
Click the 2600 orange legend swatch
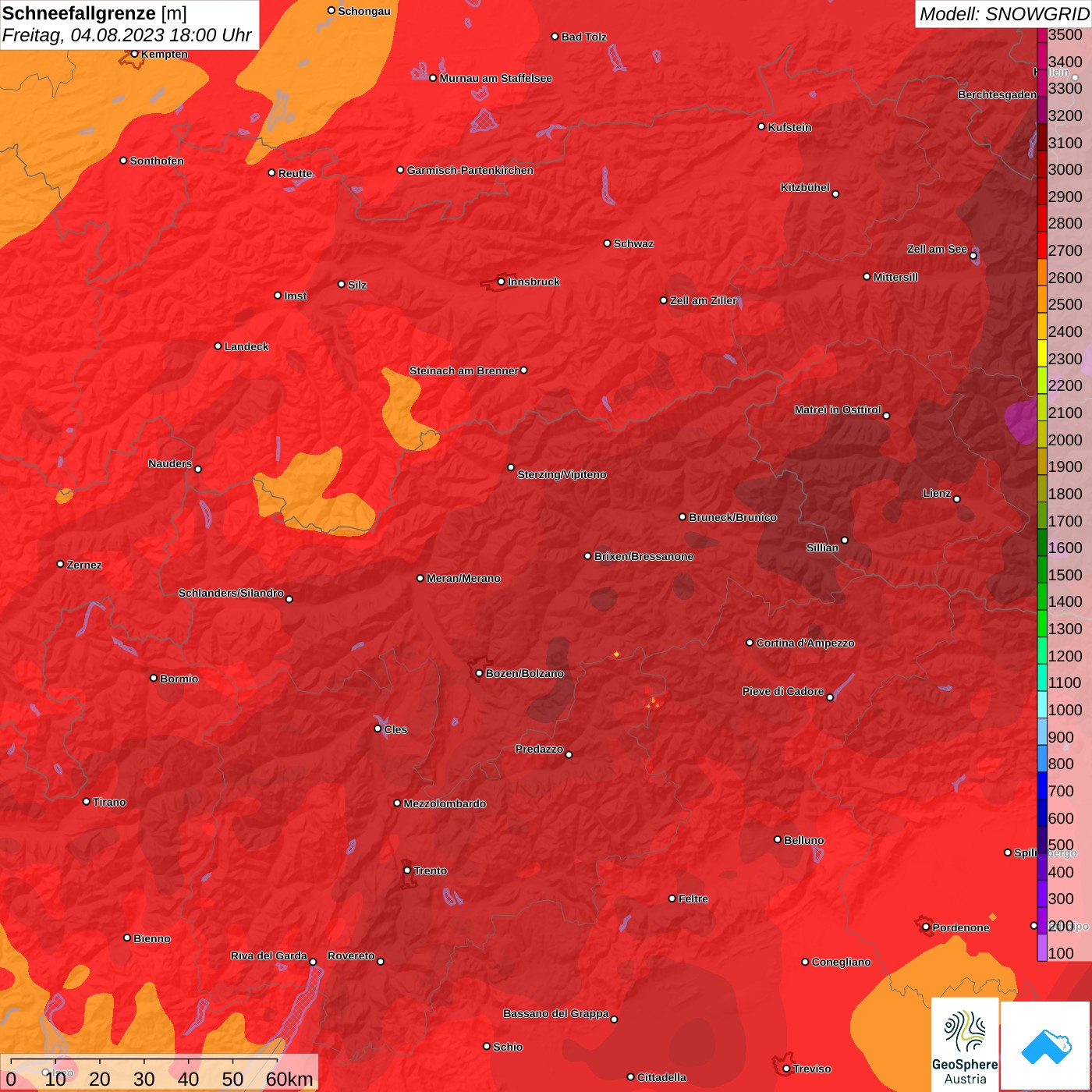pyautogui.click(x=1041, y=272)
